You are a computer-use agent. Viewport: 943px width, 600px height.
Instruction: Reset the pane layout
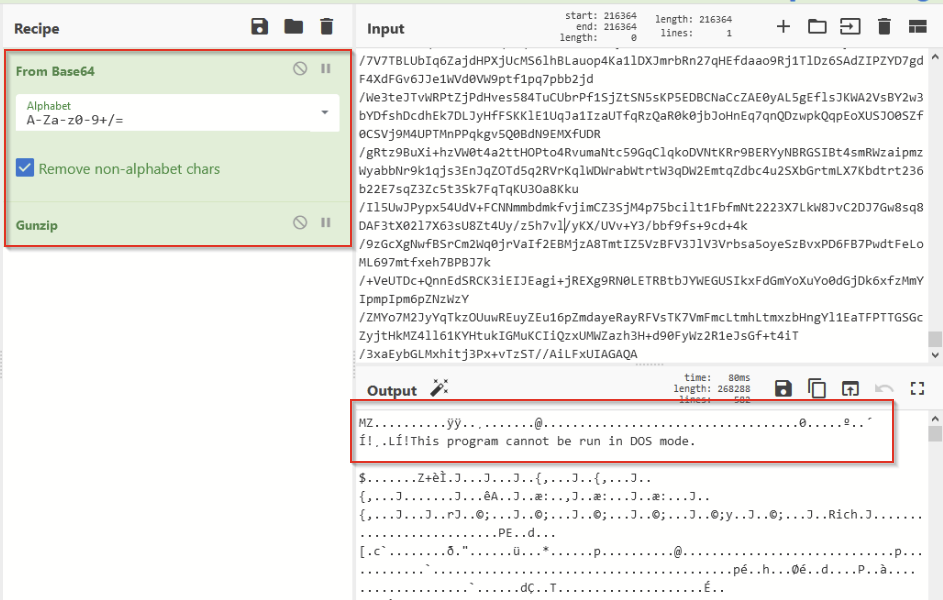pyautogui.click(x=917, y=26)
